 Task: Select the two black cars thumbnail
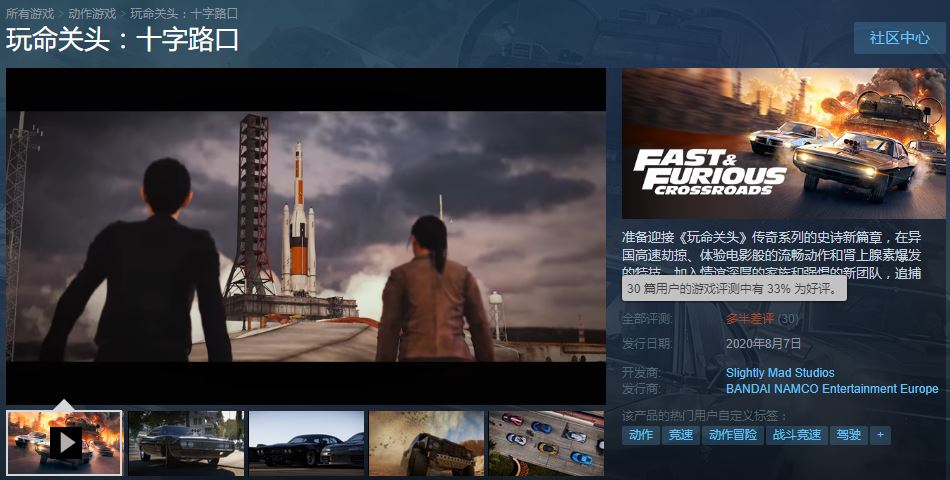click(x=307, y=443)
